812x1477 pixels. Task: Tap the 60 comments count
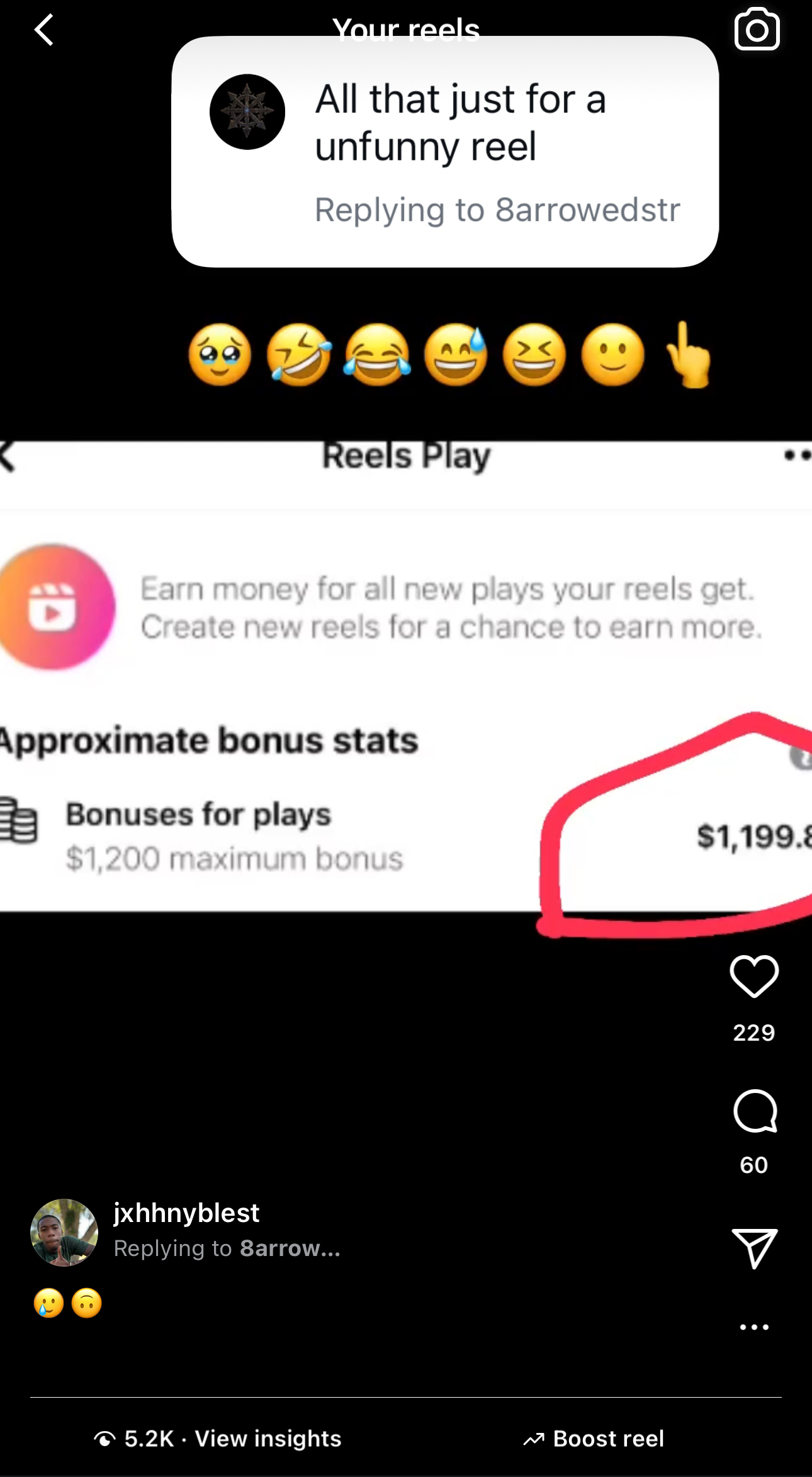tap(754, 1165)
